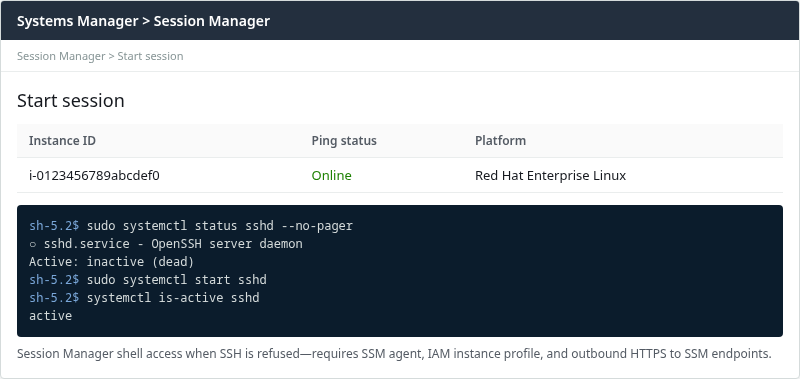Click the green Online ping status
The width and height of the screenshot is (800, 379).
coord(332,175)
